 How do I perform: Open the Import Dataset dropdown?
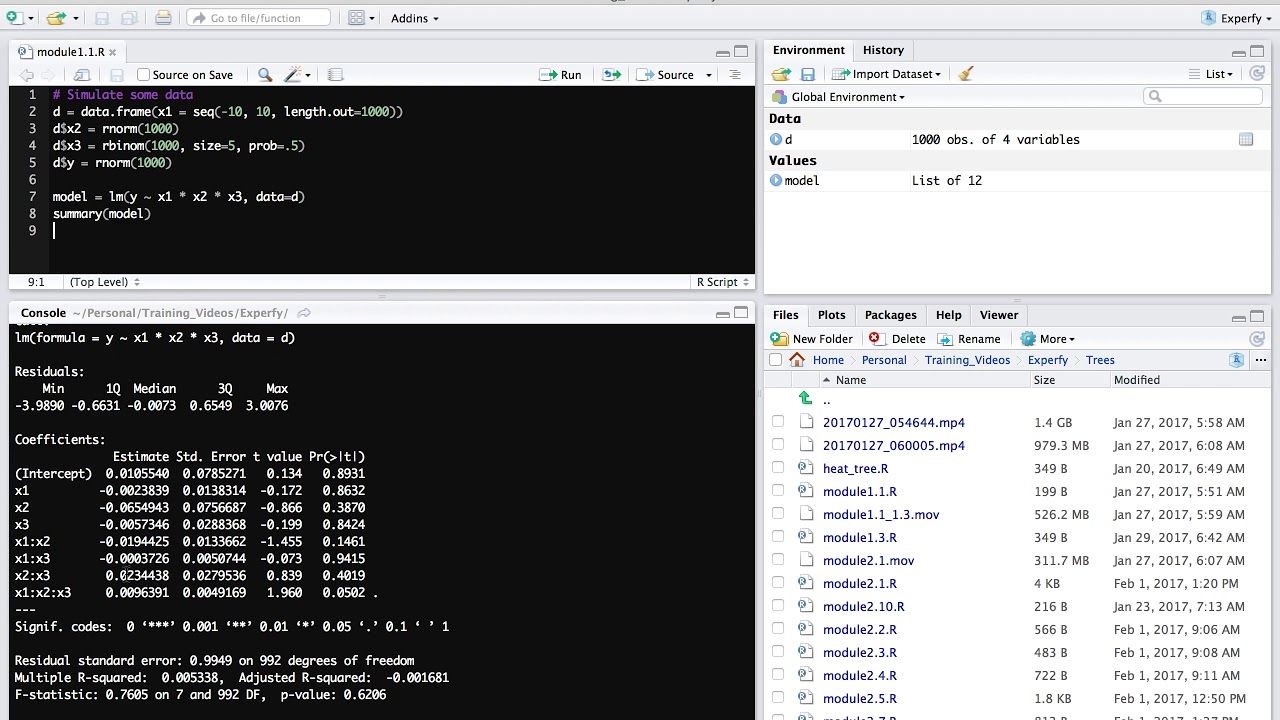886,74
